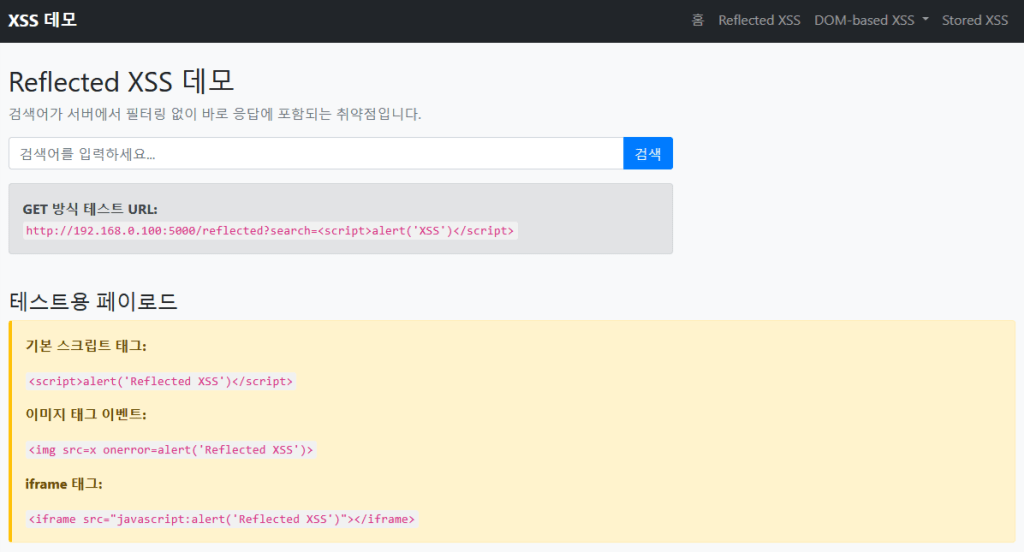The image size is (1024, 552).
Task: Click the script tag payload code
Action: click(160, 381)
